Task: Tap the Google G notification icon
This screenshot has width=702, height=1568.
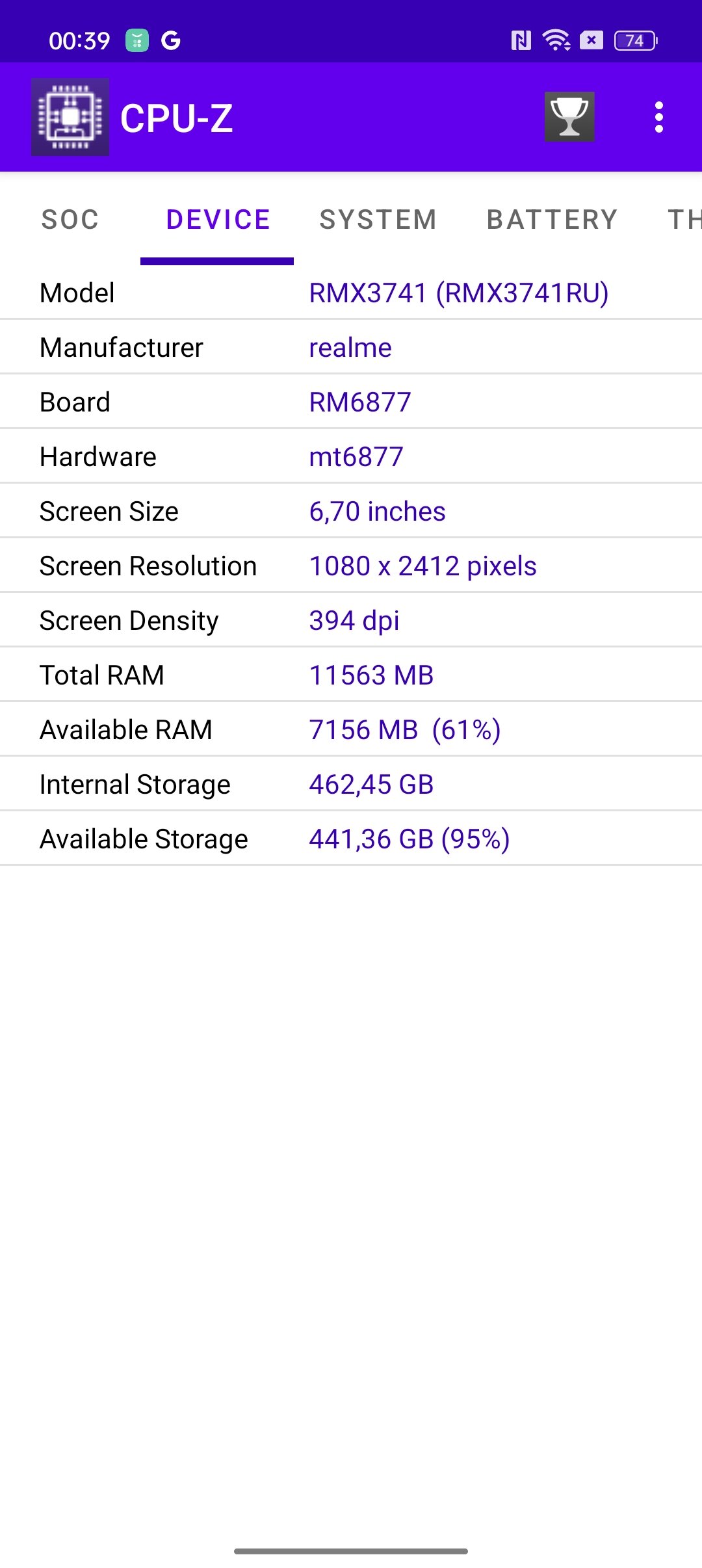Action: [171, 40]
